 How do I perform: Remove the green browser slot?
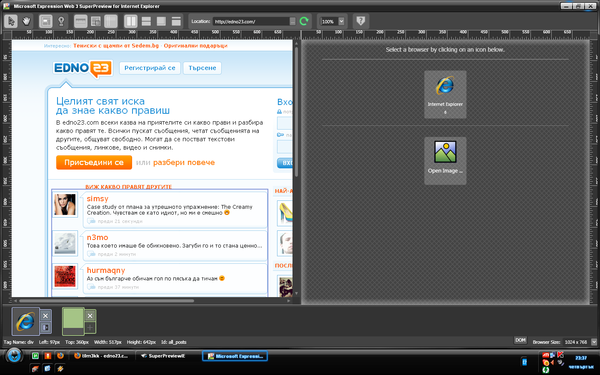click(90, 316)
